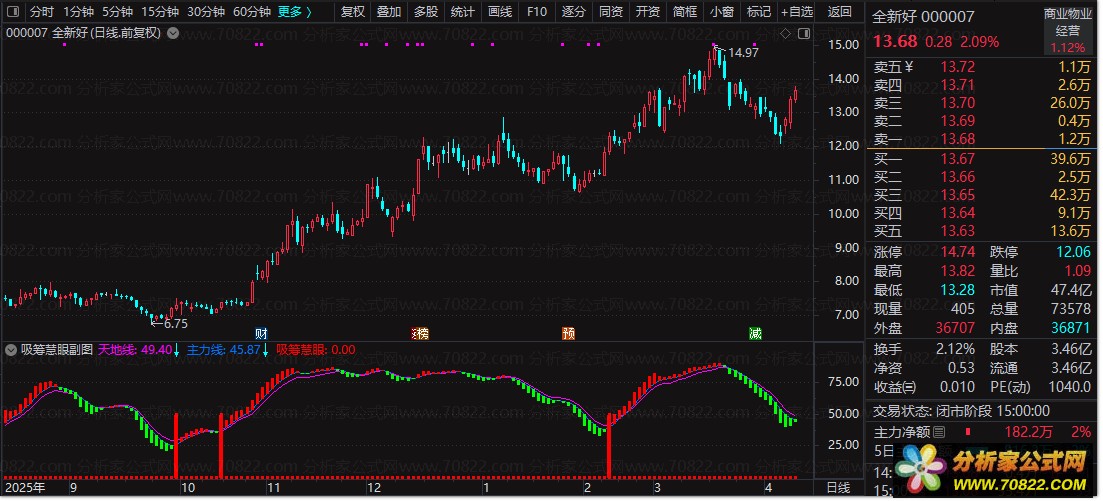Viewport: 1103px width, 501px height.
Task: Click the 主力线: 45.87 indicator label
Action: (x=224, y=349)
